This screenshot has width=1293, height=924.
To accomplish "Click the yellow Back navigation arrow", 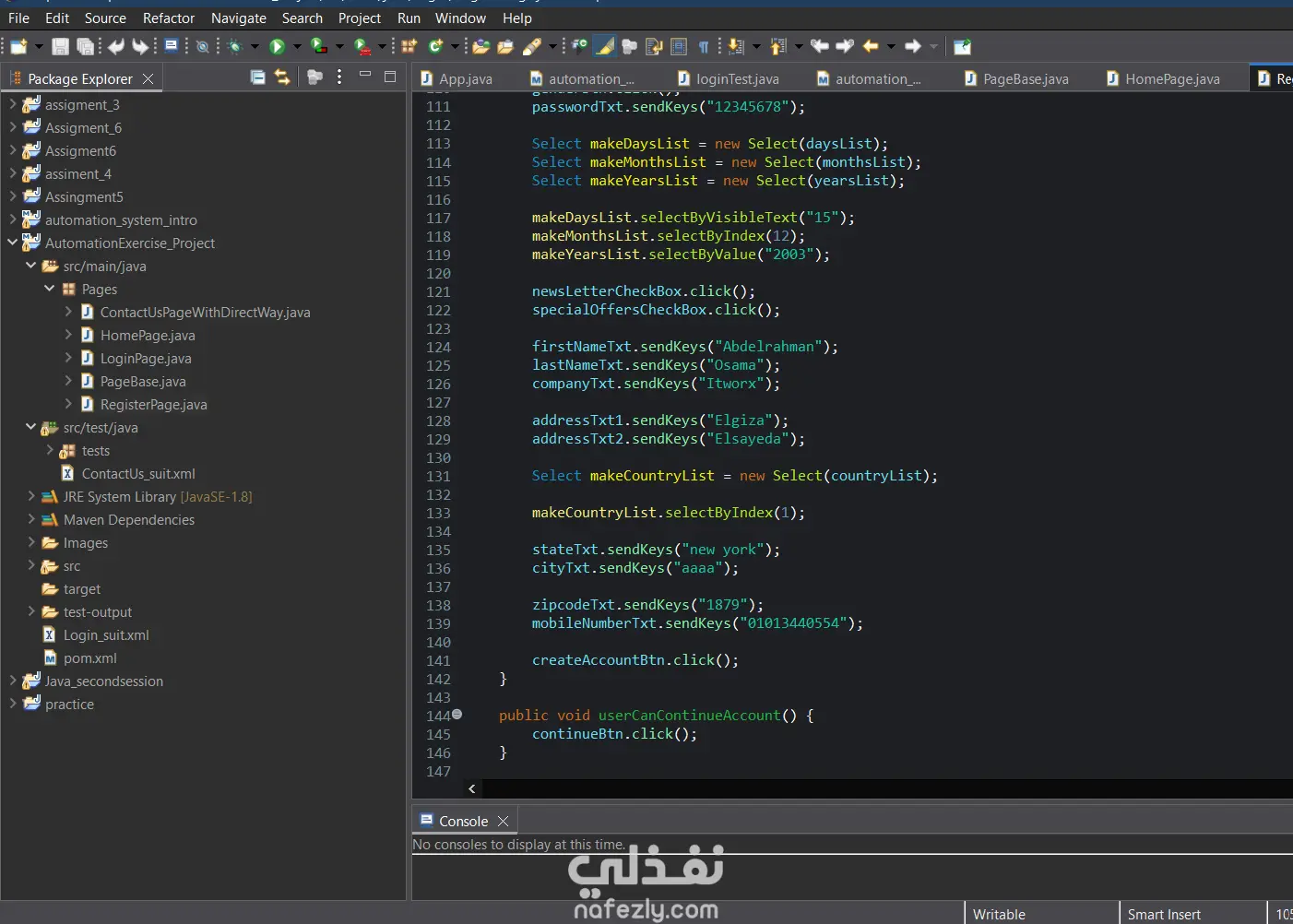I will pyautogui.click(x=871, y=47).
